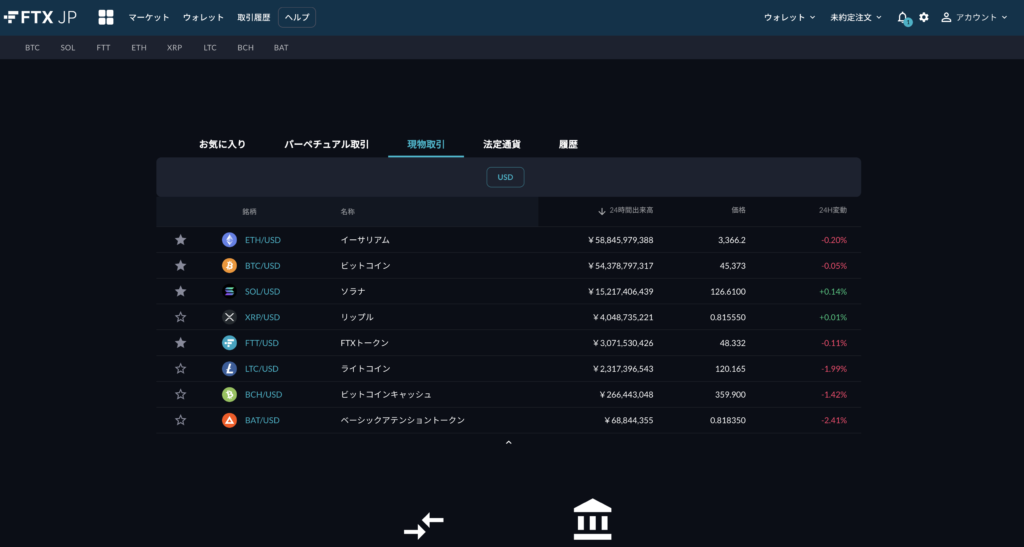Click the Bitcoin orange coin icon
Image resolution: width=1024 pixels, height=547 pixels.
229,266
